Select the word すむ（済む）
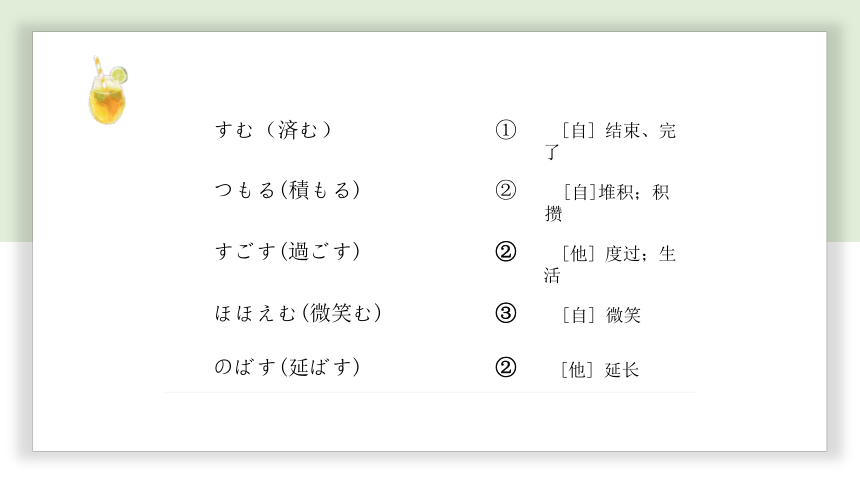The height and width of the screenshot is (484, 860). [x=274, y=130]
